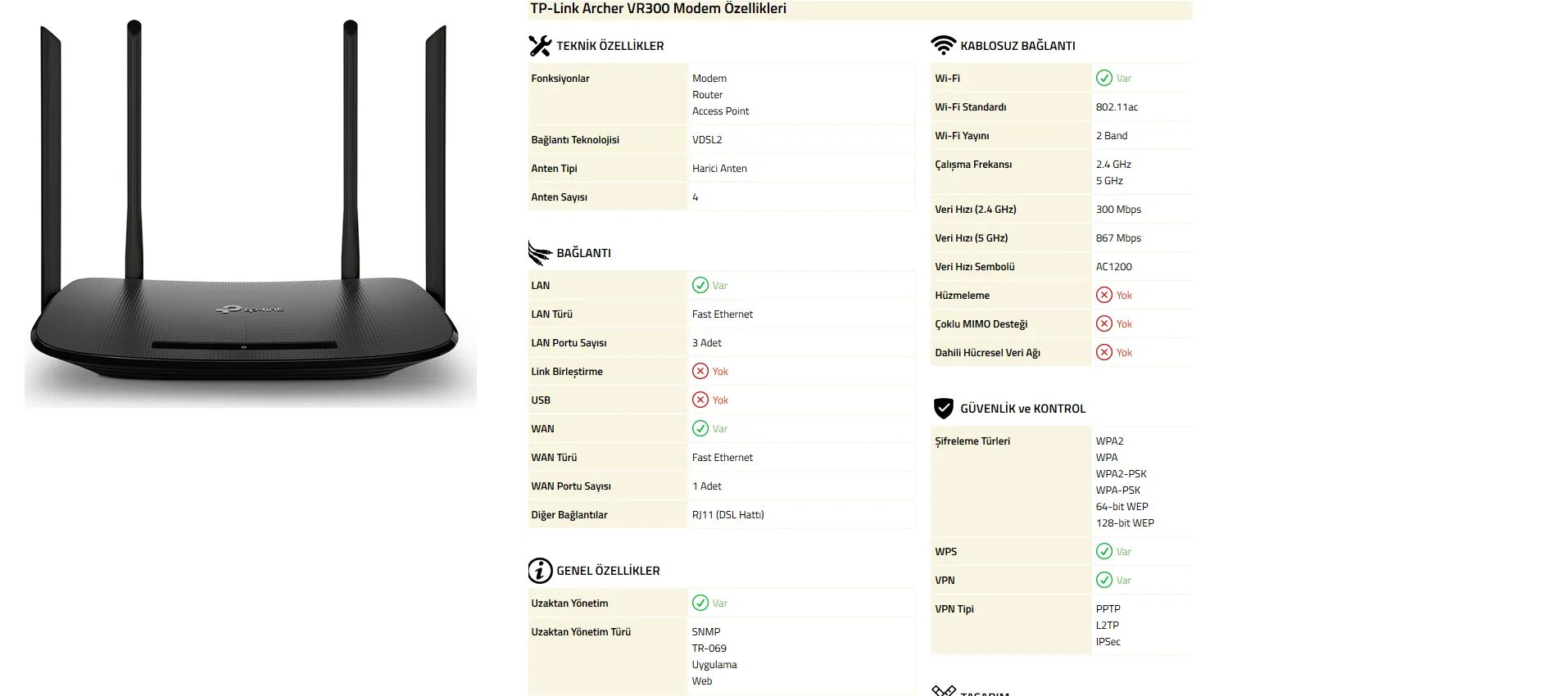Click the Uygulama value
The width and height of the screenshot is (1568, 696).
coord(714,665)
